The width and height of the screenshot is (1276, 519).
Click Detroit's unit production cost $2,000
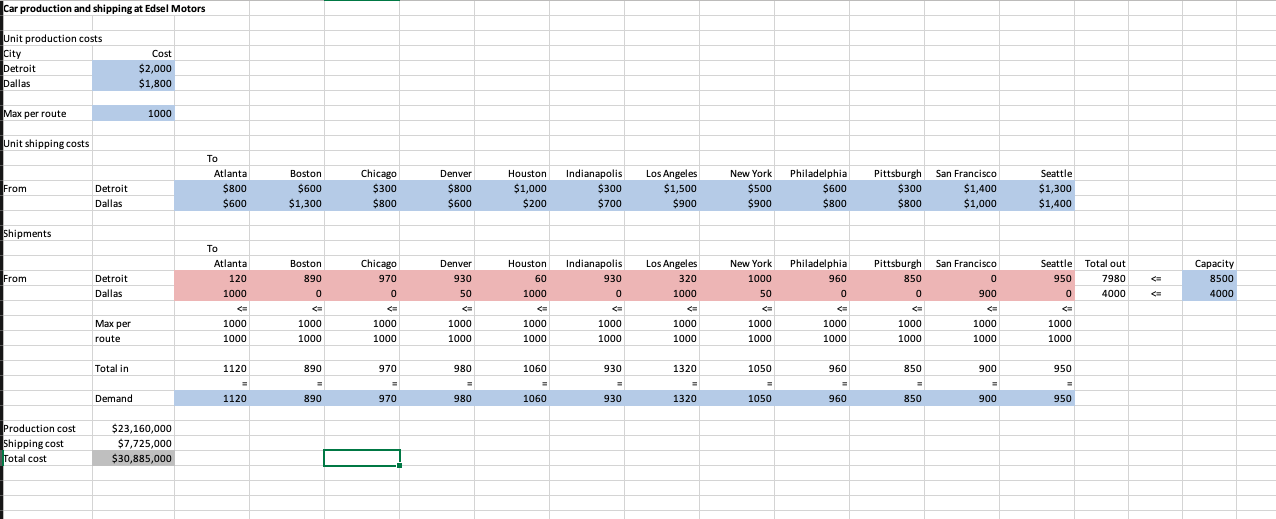click(133, 68)
